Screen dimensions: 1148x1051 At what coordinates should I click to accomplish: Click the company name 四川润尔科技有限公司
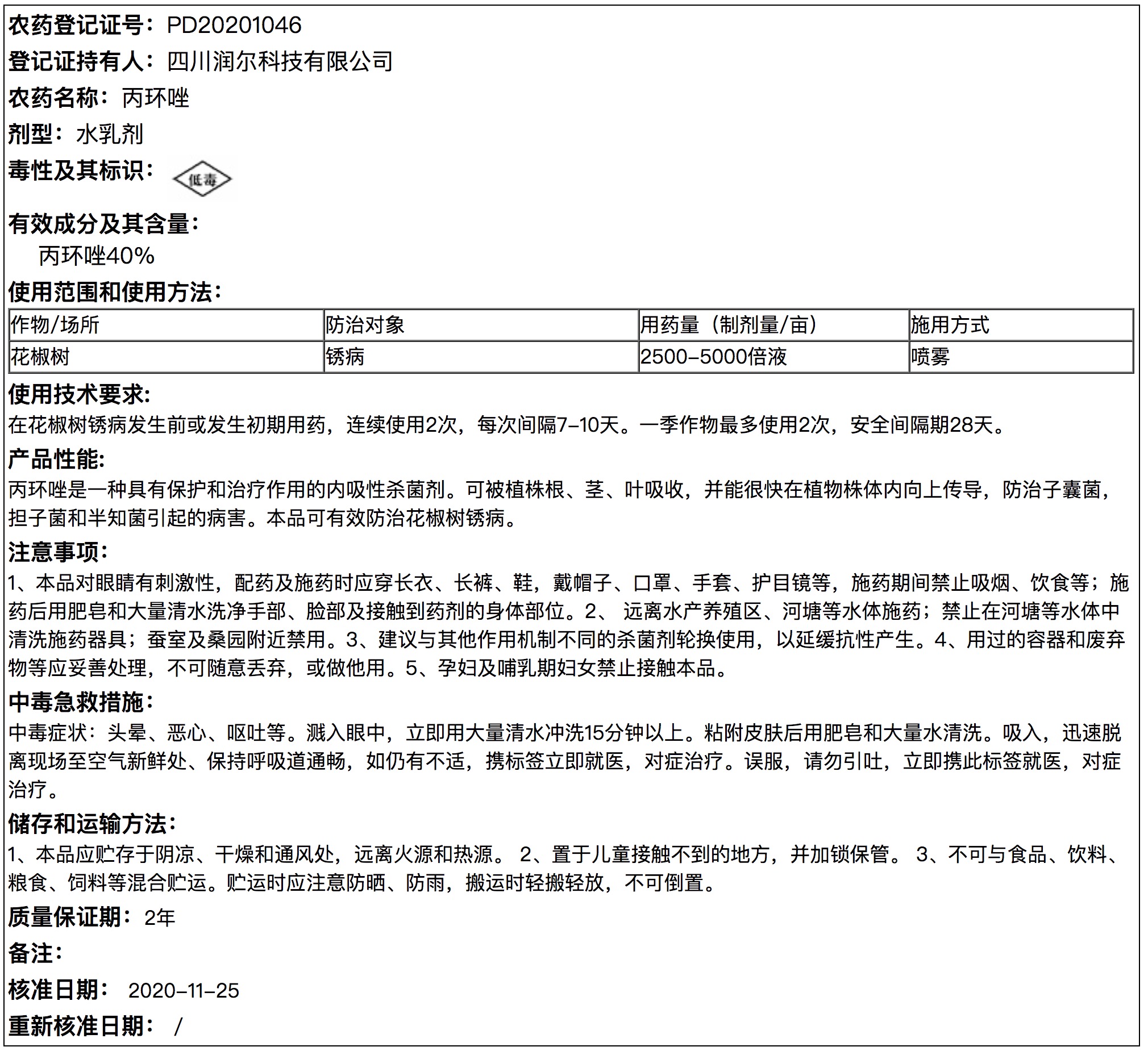point(280,61)
